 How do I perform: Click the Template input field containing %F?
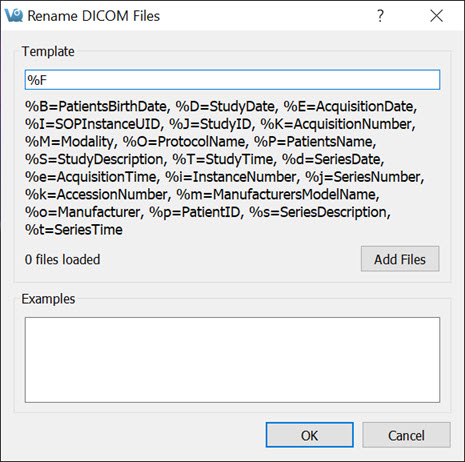point(232,80)
